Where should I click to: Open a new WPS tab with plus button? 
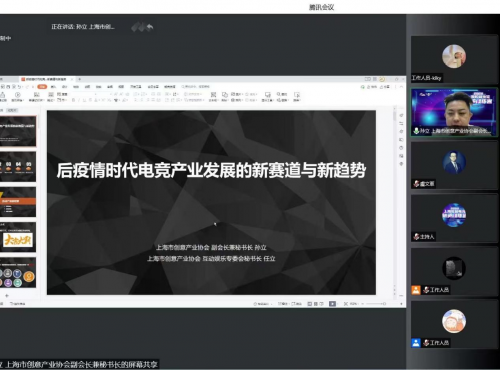[x=79, y=79]
